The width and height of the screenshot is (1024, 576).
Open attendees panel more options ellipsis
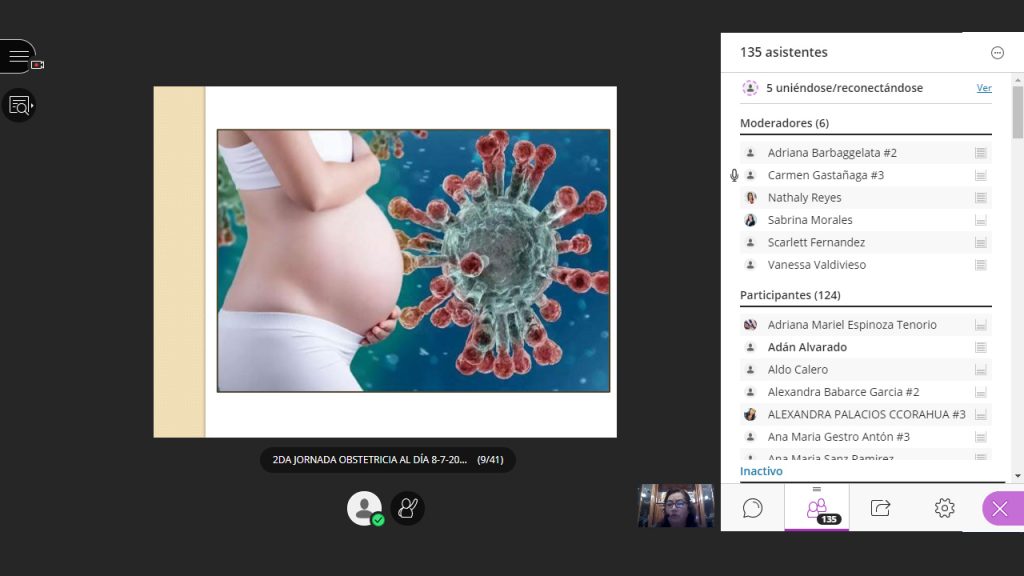[997, 53]
